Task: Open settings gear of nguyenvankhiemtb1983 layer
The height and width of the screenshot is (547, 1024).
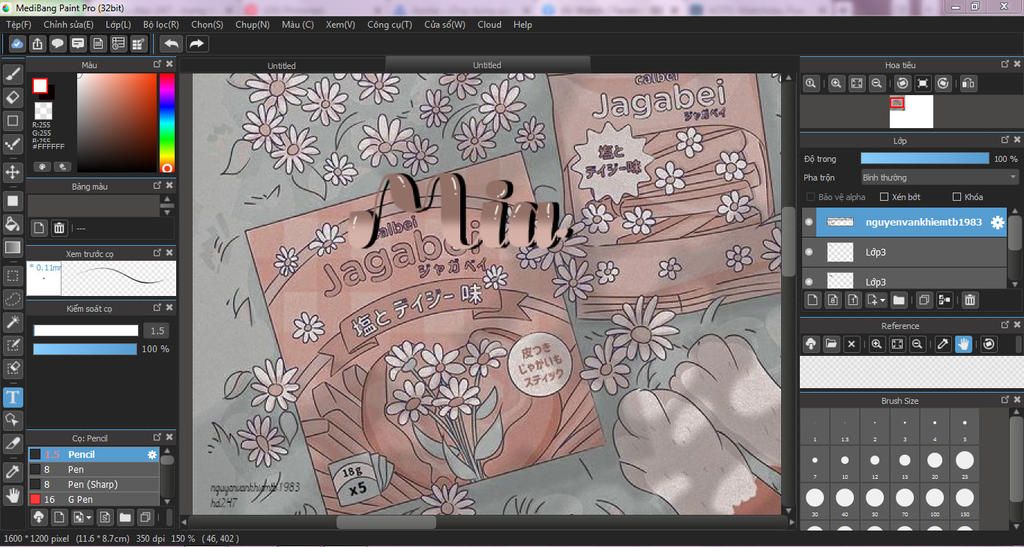Action: 997,223
